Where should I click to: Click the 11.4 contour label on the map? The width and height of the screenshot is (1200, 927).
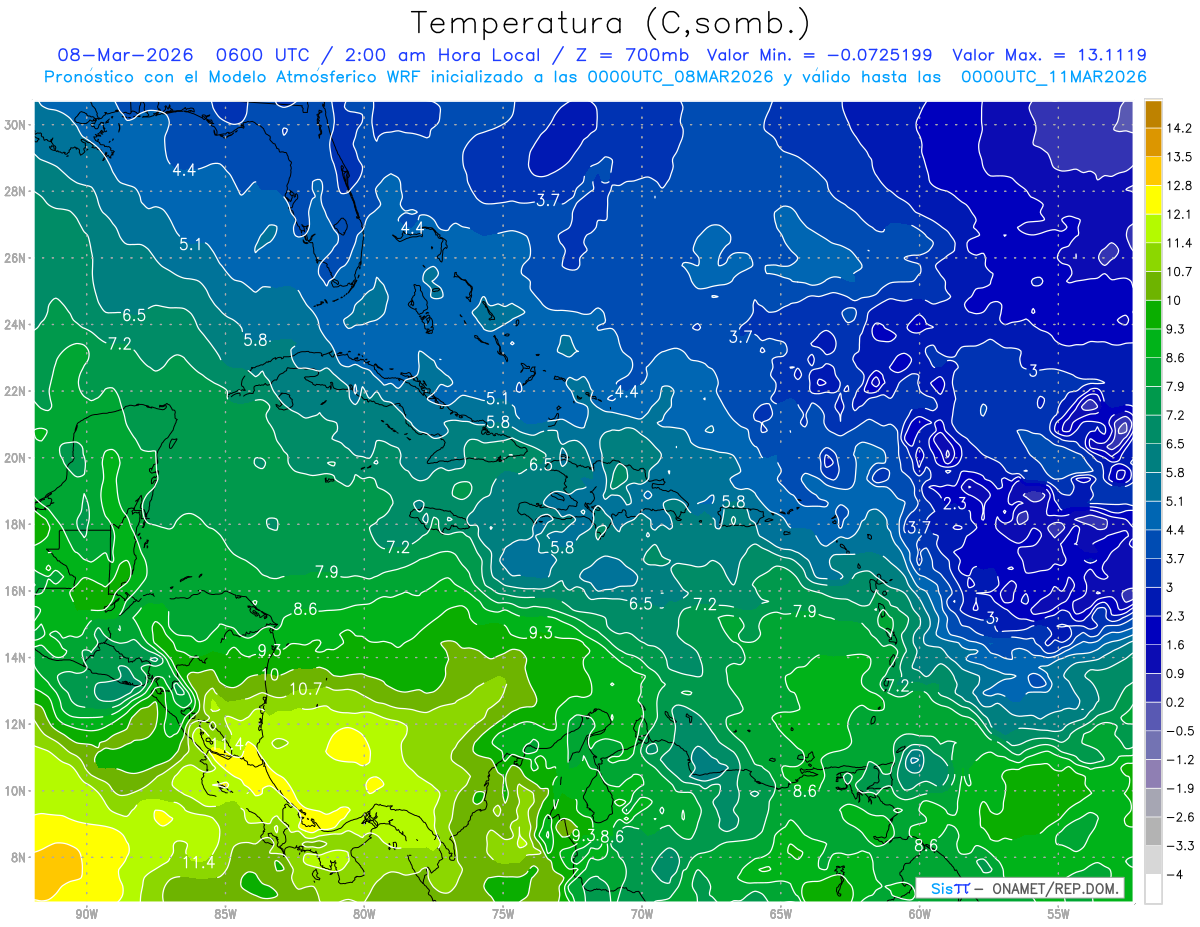click(200, 861)
